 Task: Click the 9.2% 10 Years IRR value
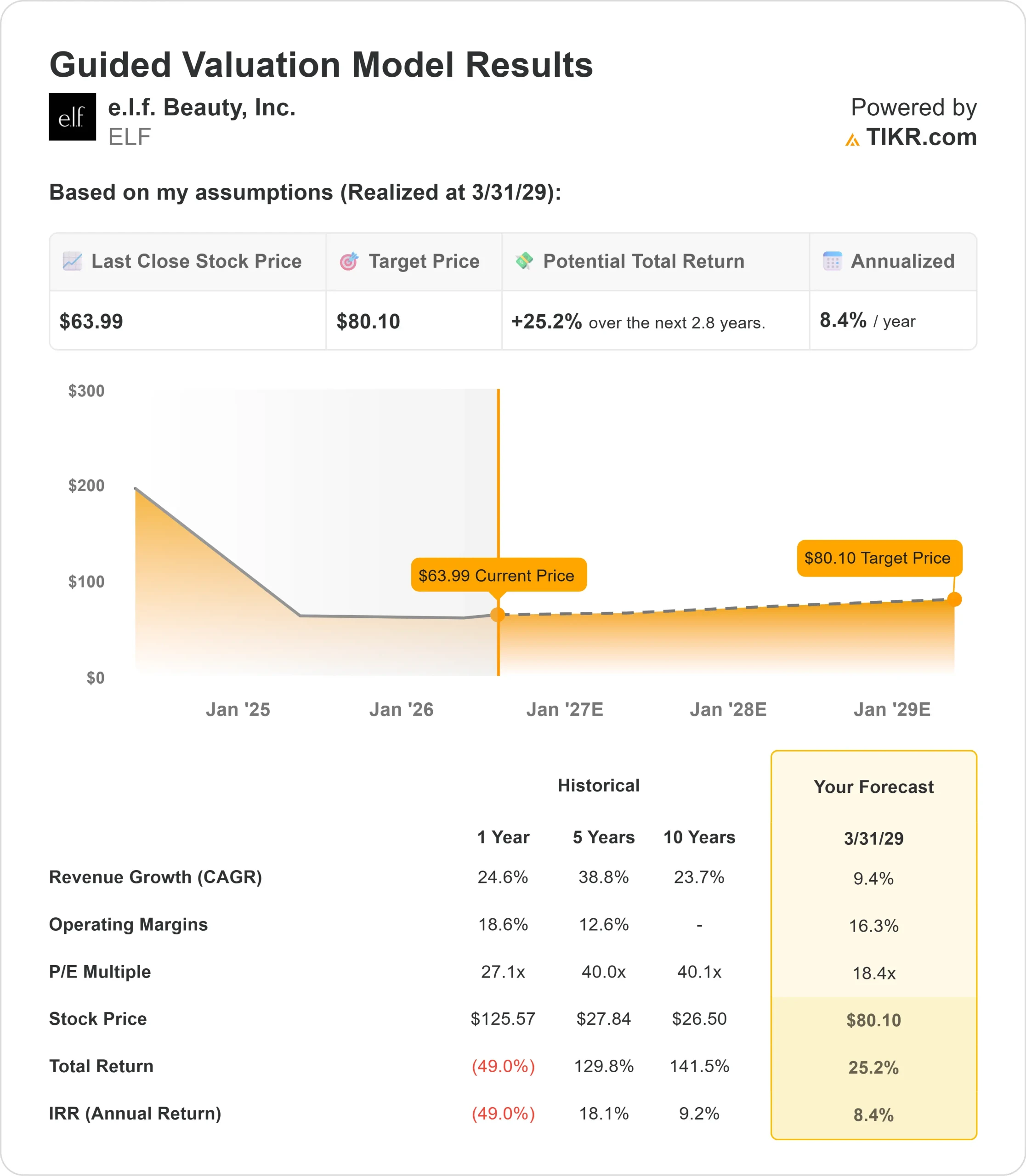(700, 1114)
